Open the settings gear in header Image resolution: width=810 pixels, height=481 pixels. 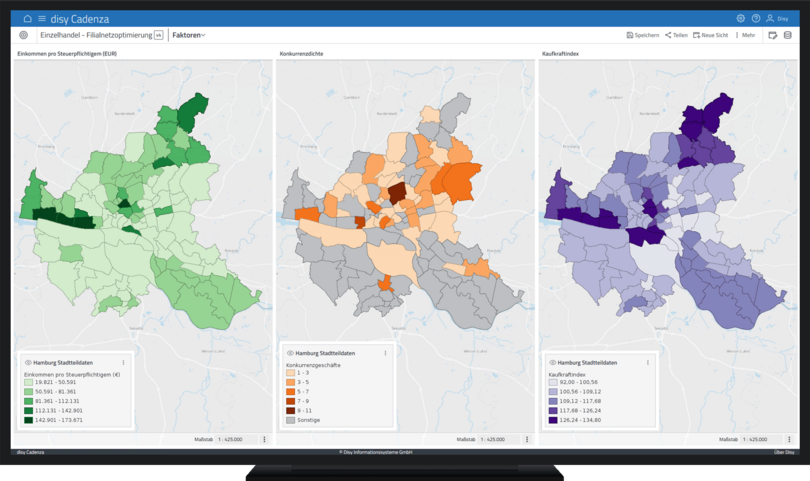(741, 19)
